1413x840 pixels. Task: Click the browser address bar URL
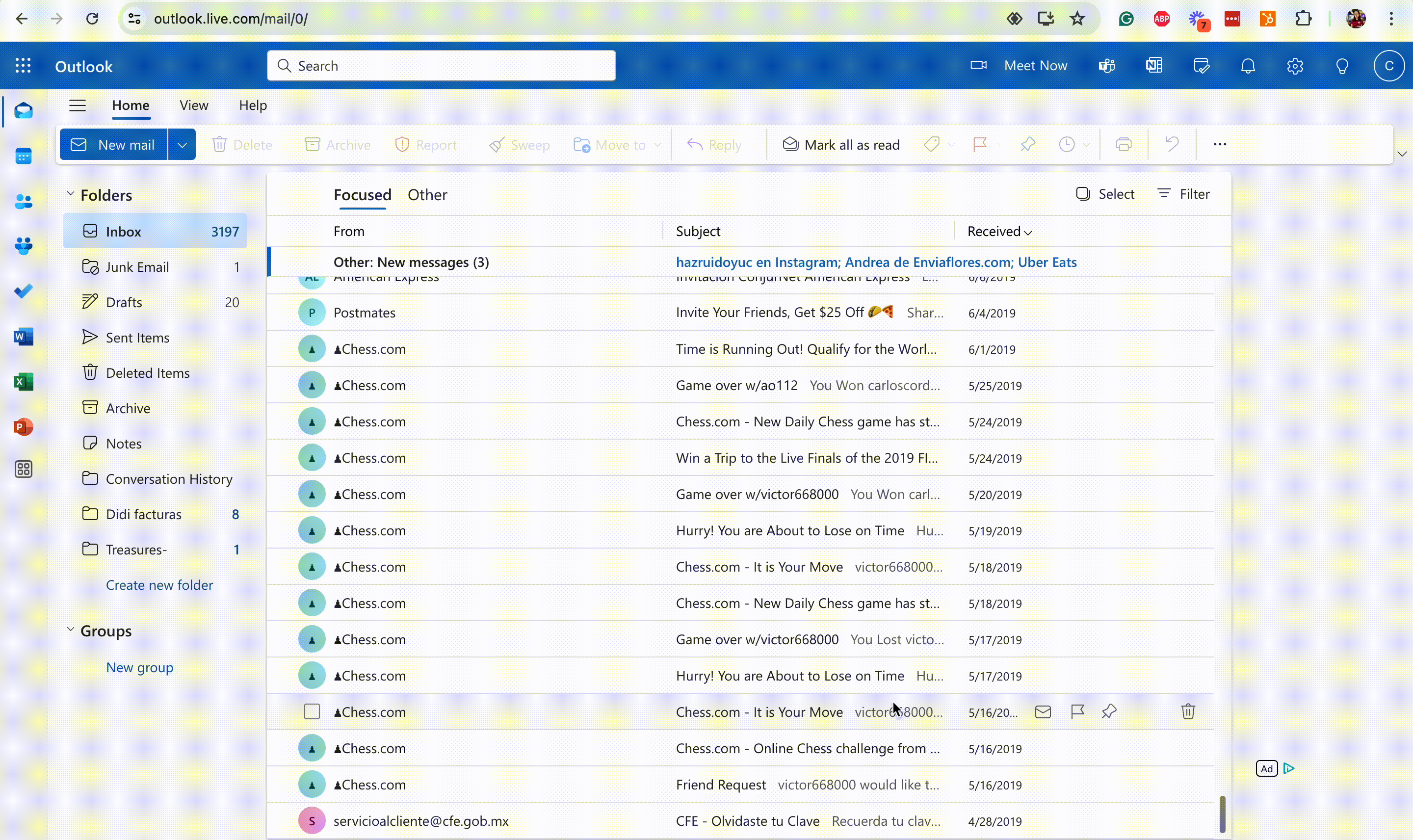click(231, 19)
